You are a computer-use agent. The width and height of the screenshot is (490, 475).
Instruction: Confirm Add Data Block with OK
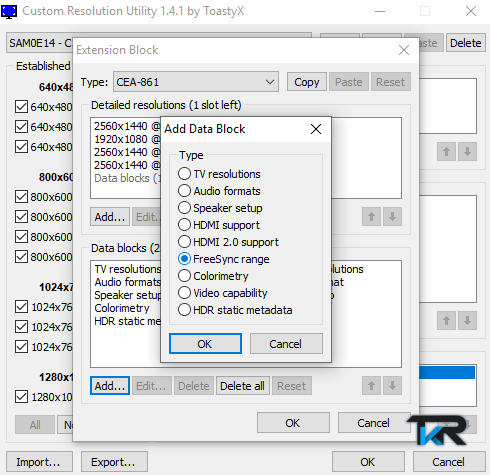coord(205,344)
